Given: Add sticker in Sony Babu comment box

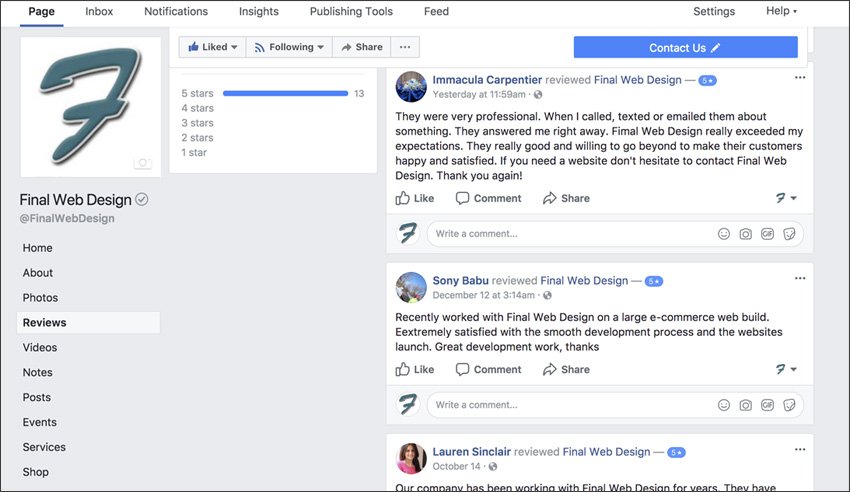Looking at the screenshot, I should [x=789, y=405].
